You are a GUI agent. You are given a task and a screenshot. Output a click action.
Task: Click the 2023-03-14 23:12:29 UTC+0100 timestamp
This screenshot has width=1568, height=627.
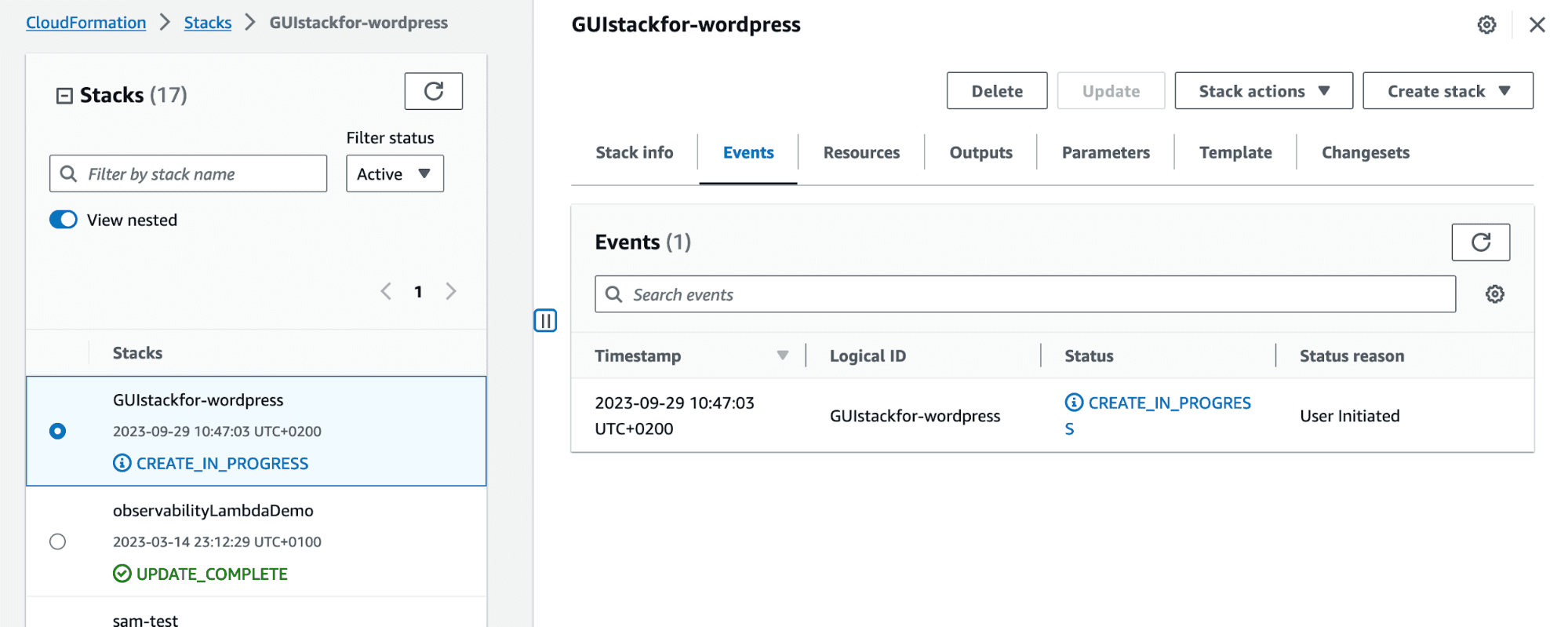217,541
